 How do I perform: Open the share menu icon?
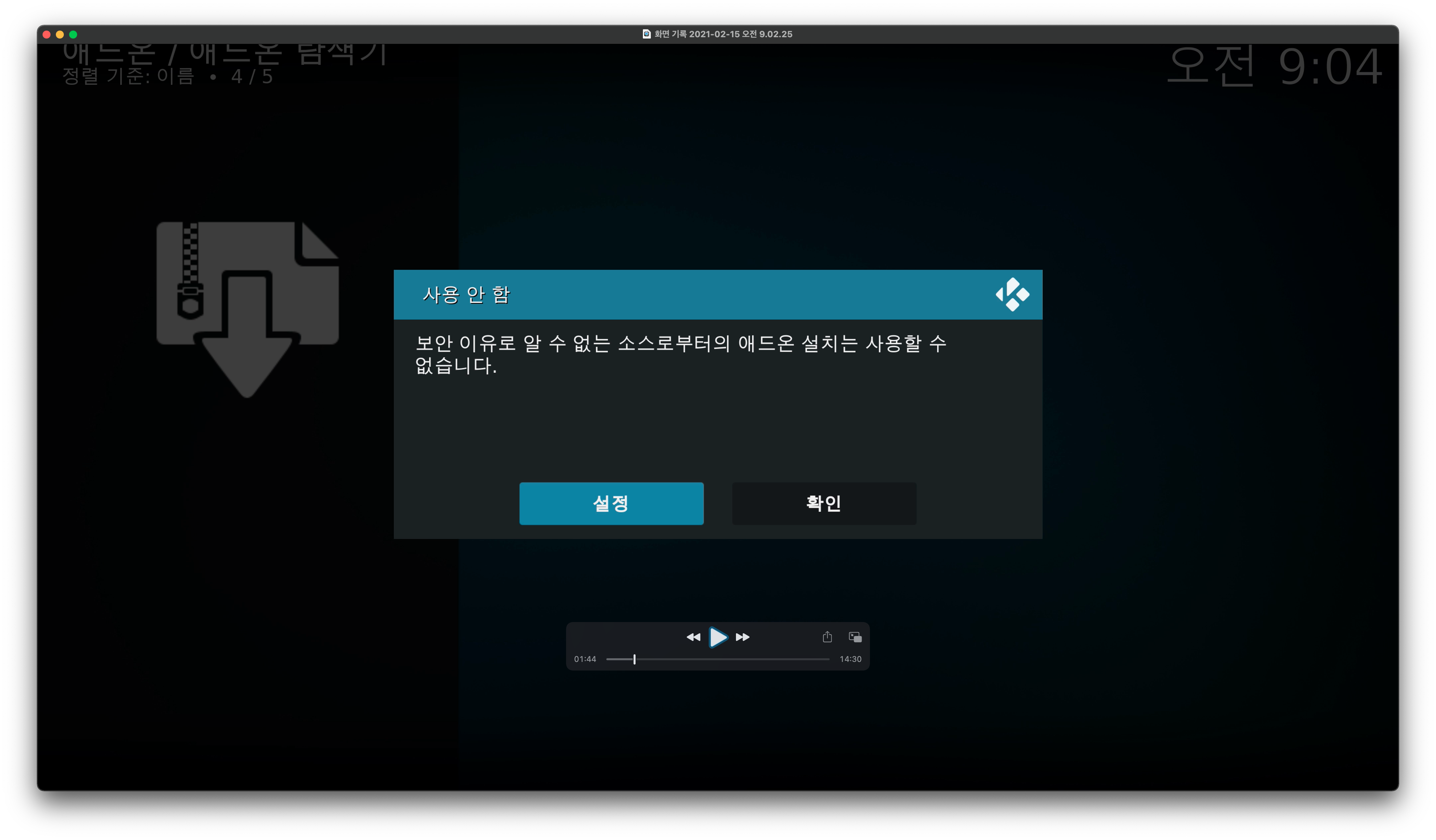[x=827, y=637]
